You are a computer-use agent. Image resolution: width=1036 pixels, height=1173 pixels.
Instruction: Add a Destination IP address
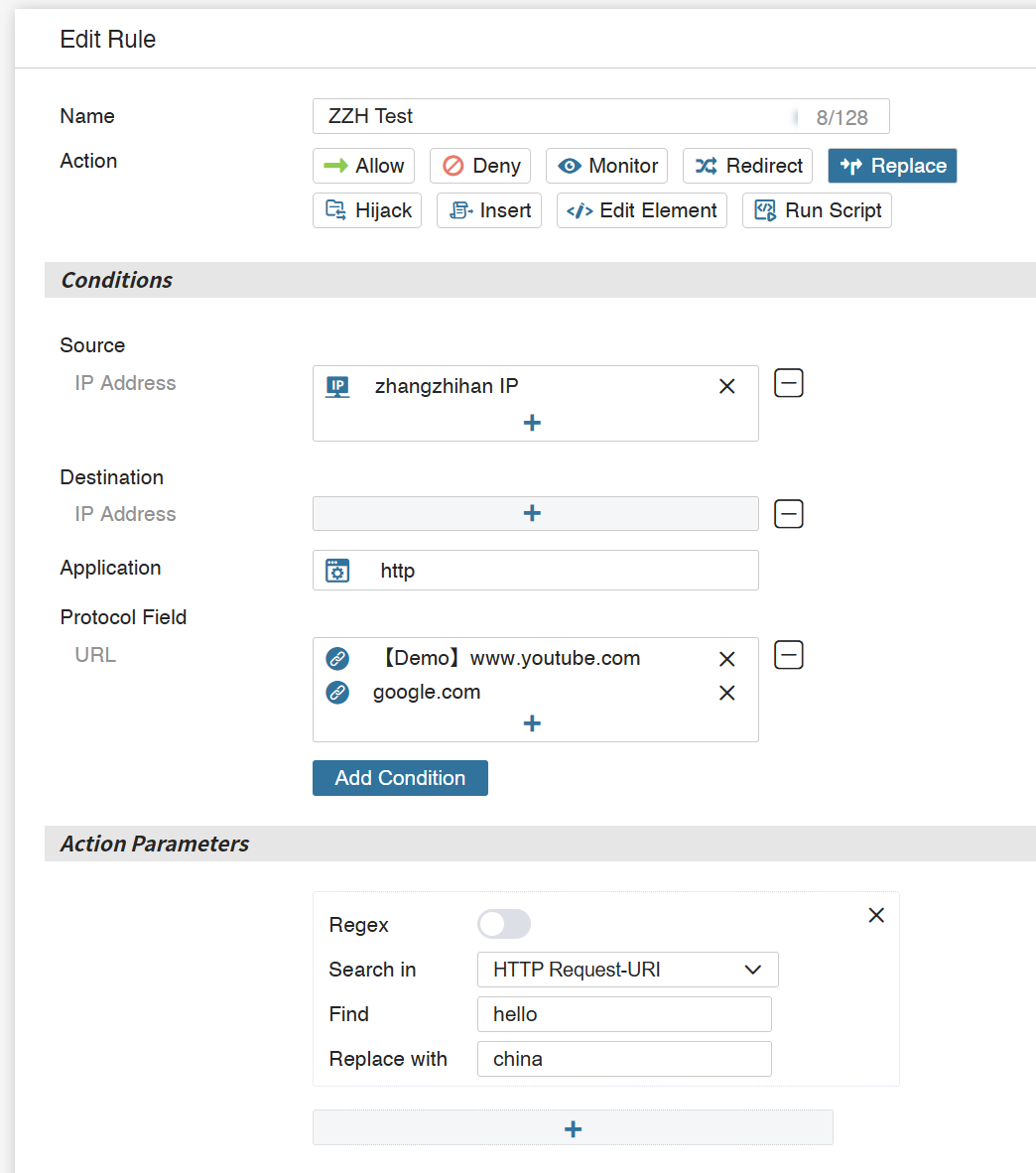pyautogui.click(x=534, y=514)
